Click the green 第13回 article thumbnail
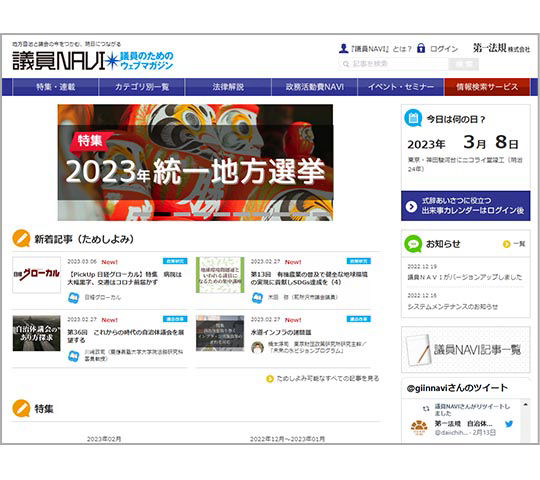This screenshot has height=480, width=540. [x=220, y=275]
